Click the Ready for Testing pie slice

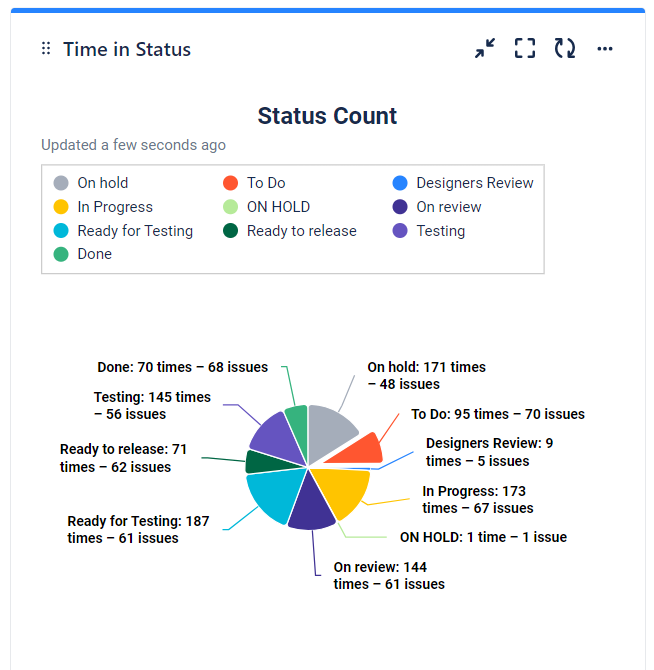pos(270,496)
